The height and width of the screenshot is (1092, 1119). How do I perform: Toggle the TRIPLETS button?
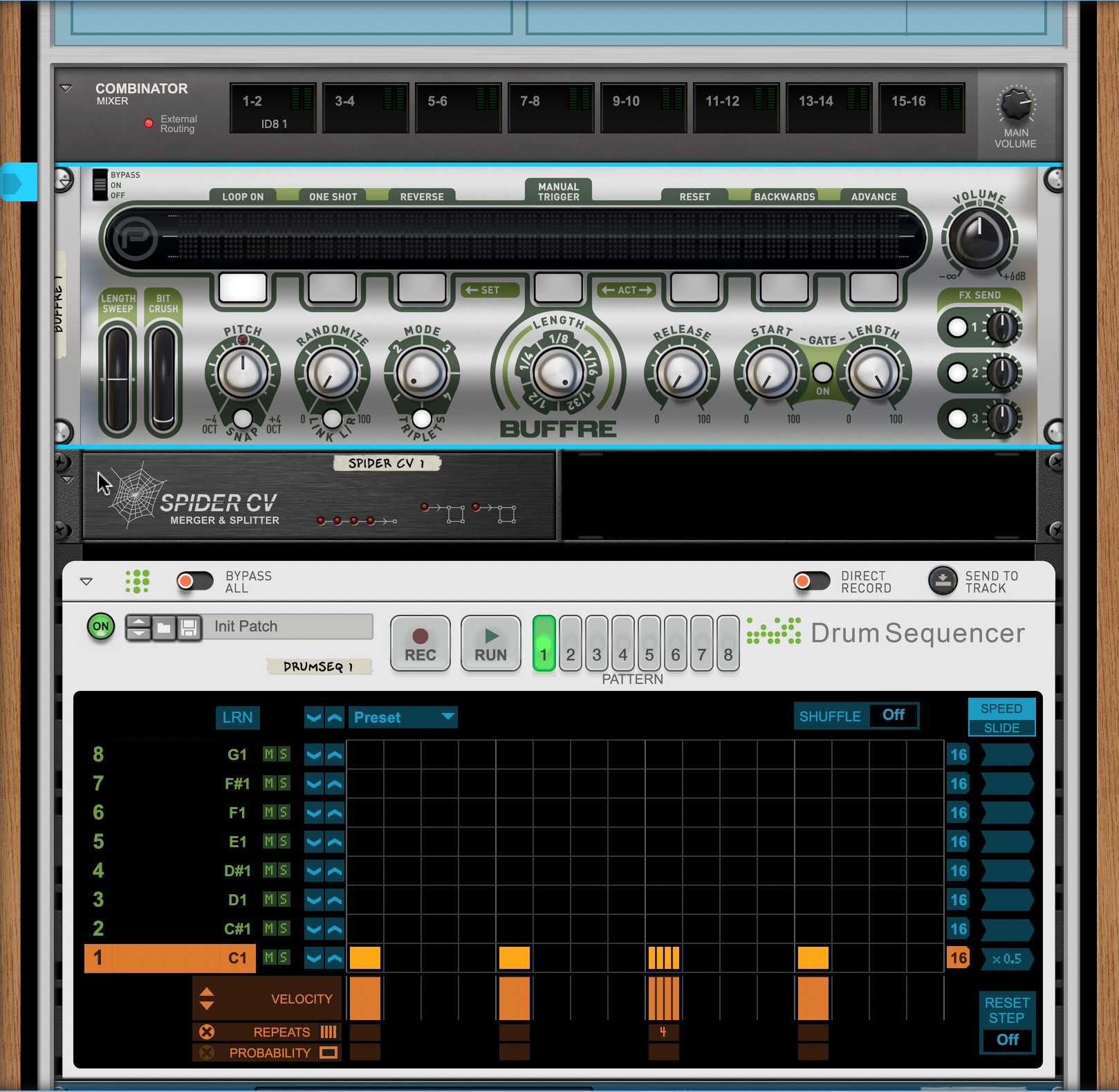422,418
